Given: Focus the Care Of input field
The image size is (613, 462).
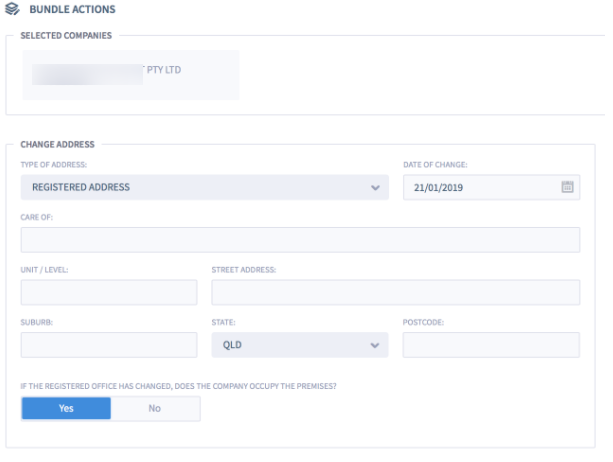Looking at the screenshot, I should coord(300,240).
